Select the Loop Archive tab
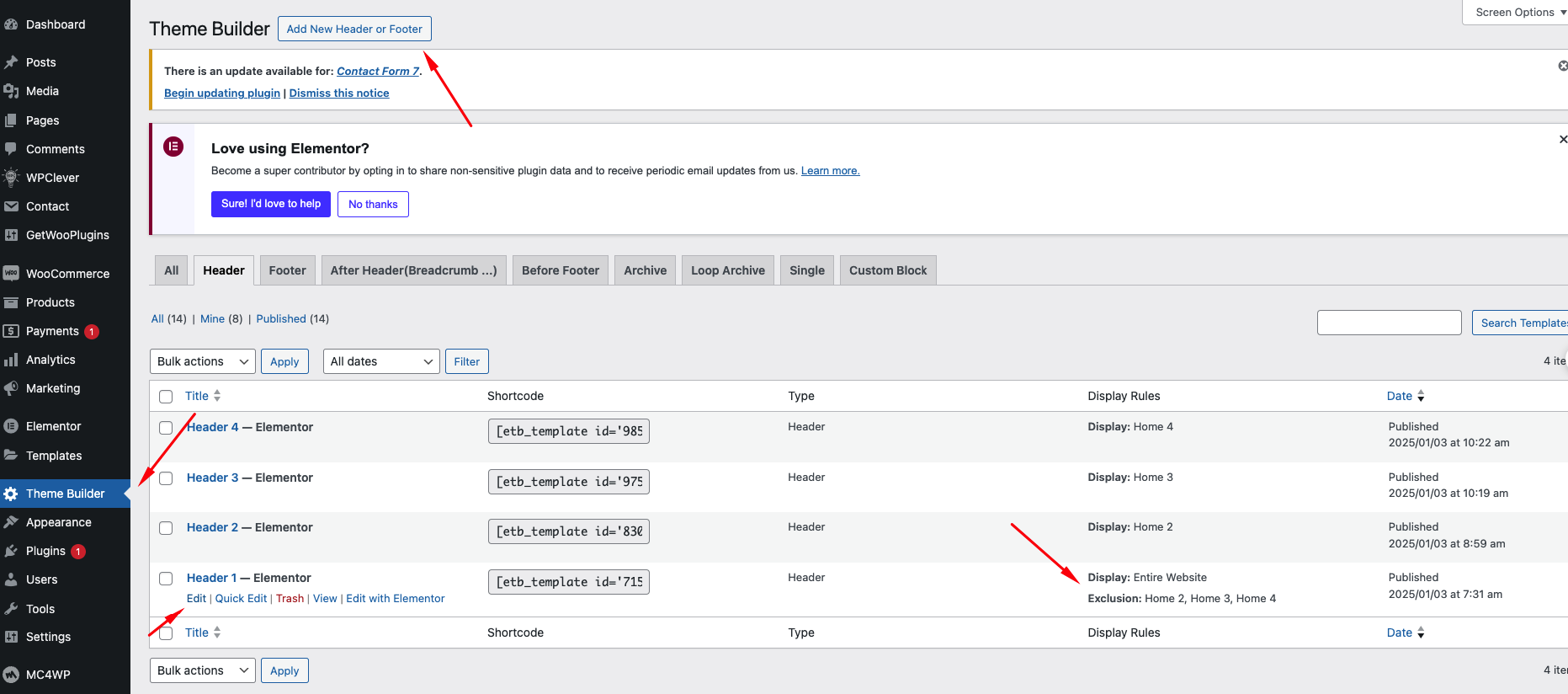Screen dimensions: 1568x694 [x=727, y=270]
